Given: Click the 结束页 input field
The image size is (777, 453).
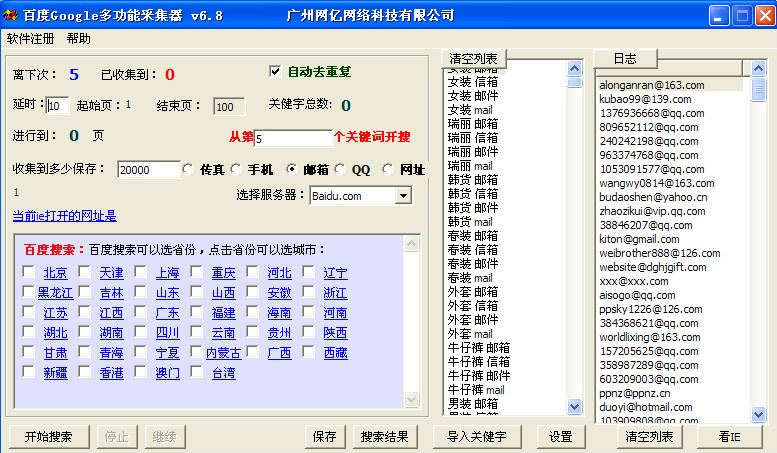Looking at the screenshot, I should tap(228, 107).
